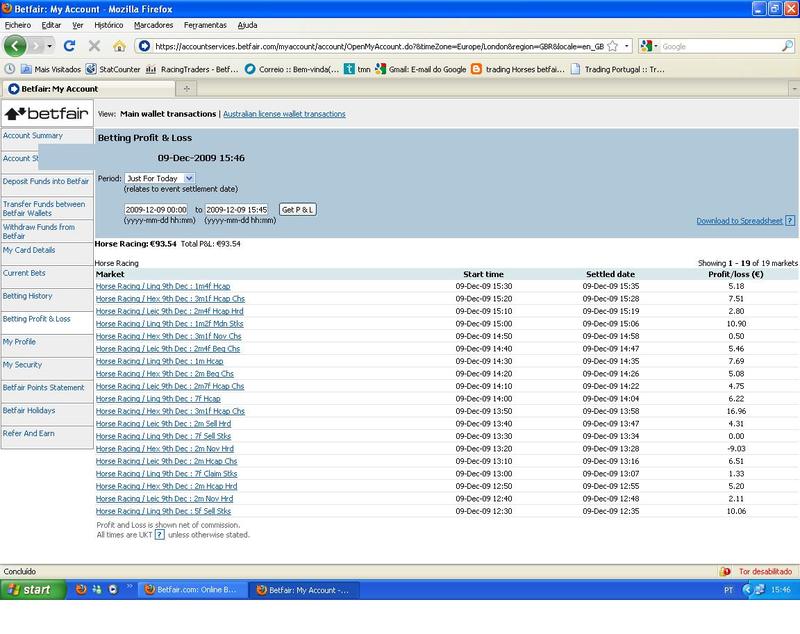Open Betting History in the sidebar
Screen dimensions: 800x634
[28, 296]
